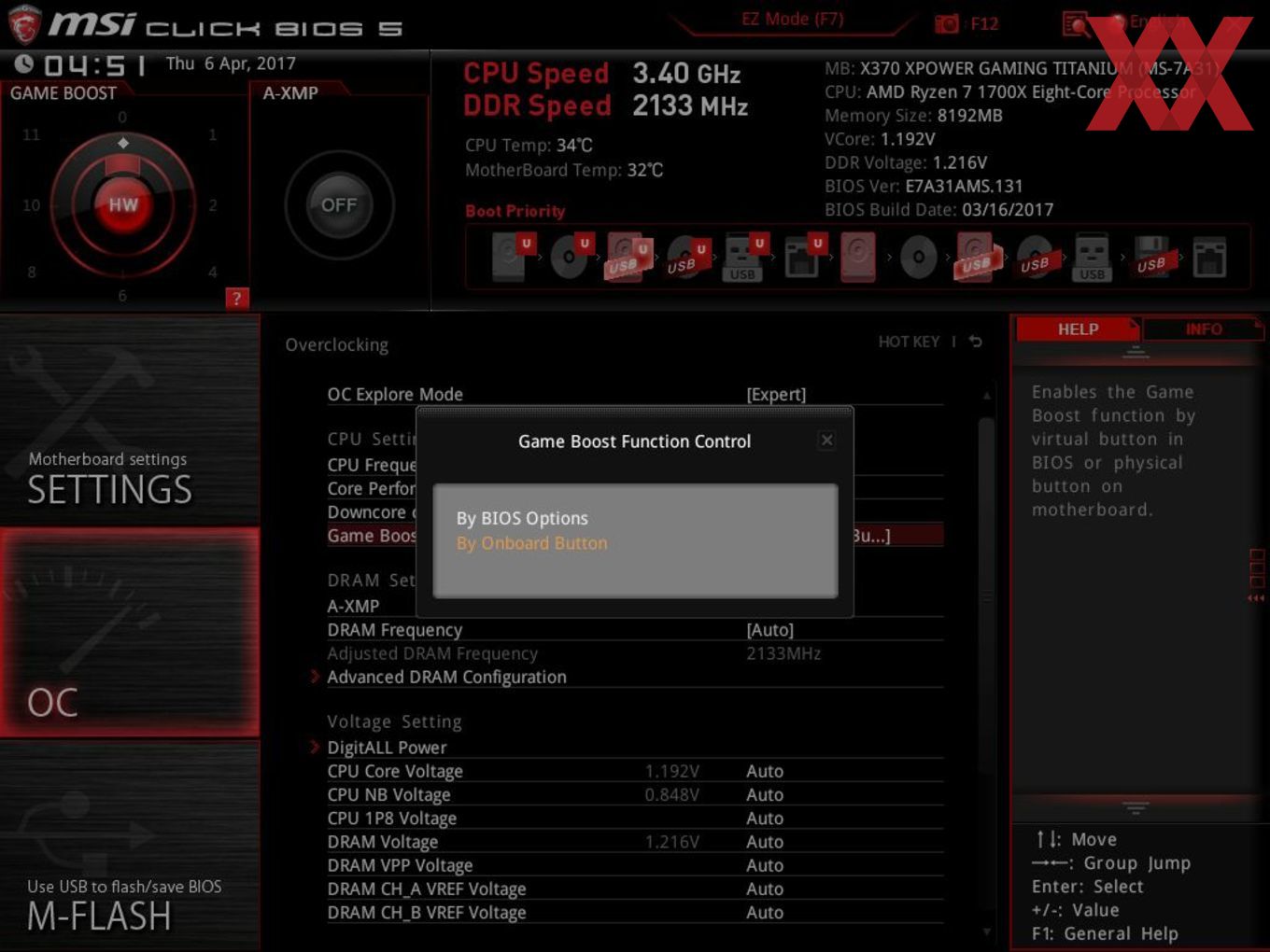Click the clock icon beside the time

[24, 63]
